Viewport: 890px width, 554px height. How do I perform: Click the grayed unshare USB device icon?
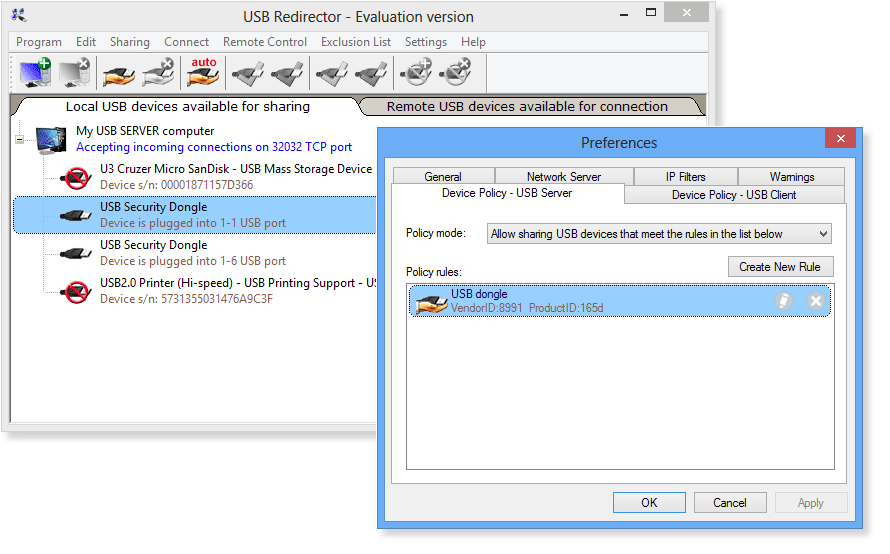pos(158,73)
